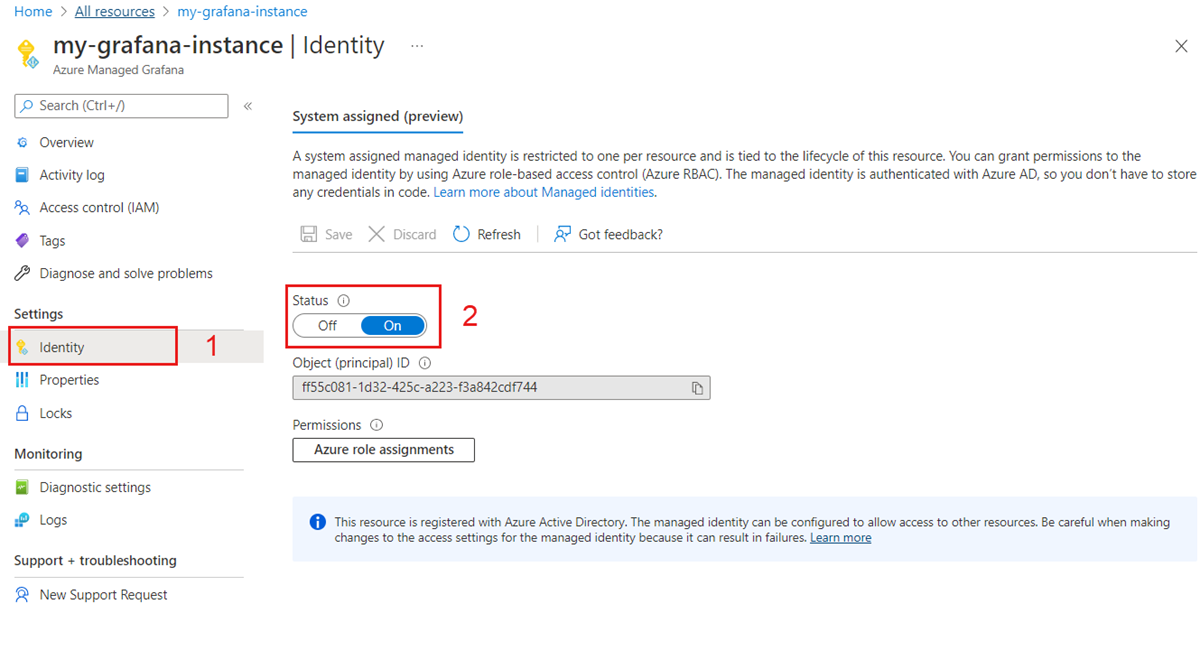Open Diagnostic settings in the sidebar
Screen dimensions: 1200x669
pos(95,487)
